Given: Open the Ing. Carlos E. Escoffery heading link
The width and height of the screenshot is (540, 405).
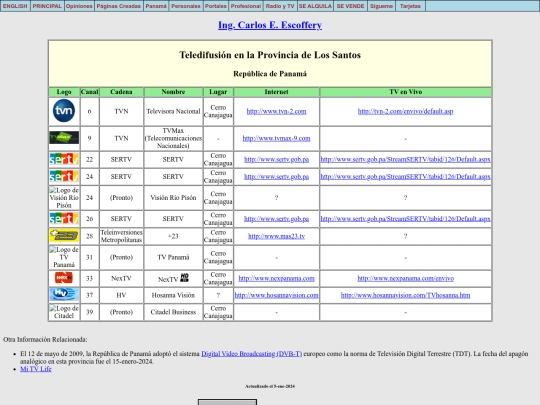Looking at the screenshot, I should point(270,25).
